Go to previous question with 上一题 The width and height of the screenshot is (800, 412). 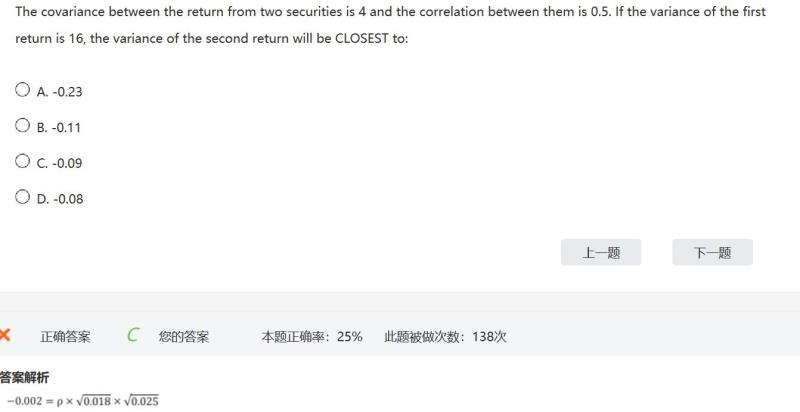coord(601,253)
